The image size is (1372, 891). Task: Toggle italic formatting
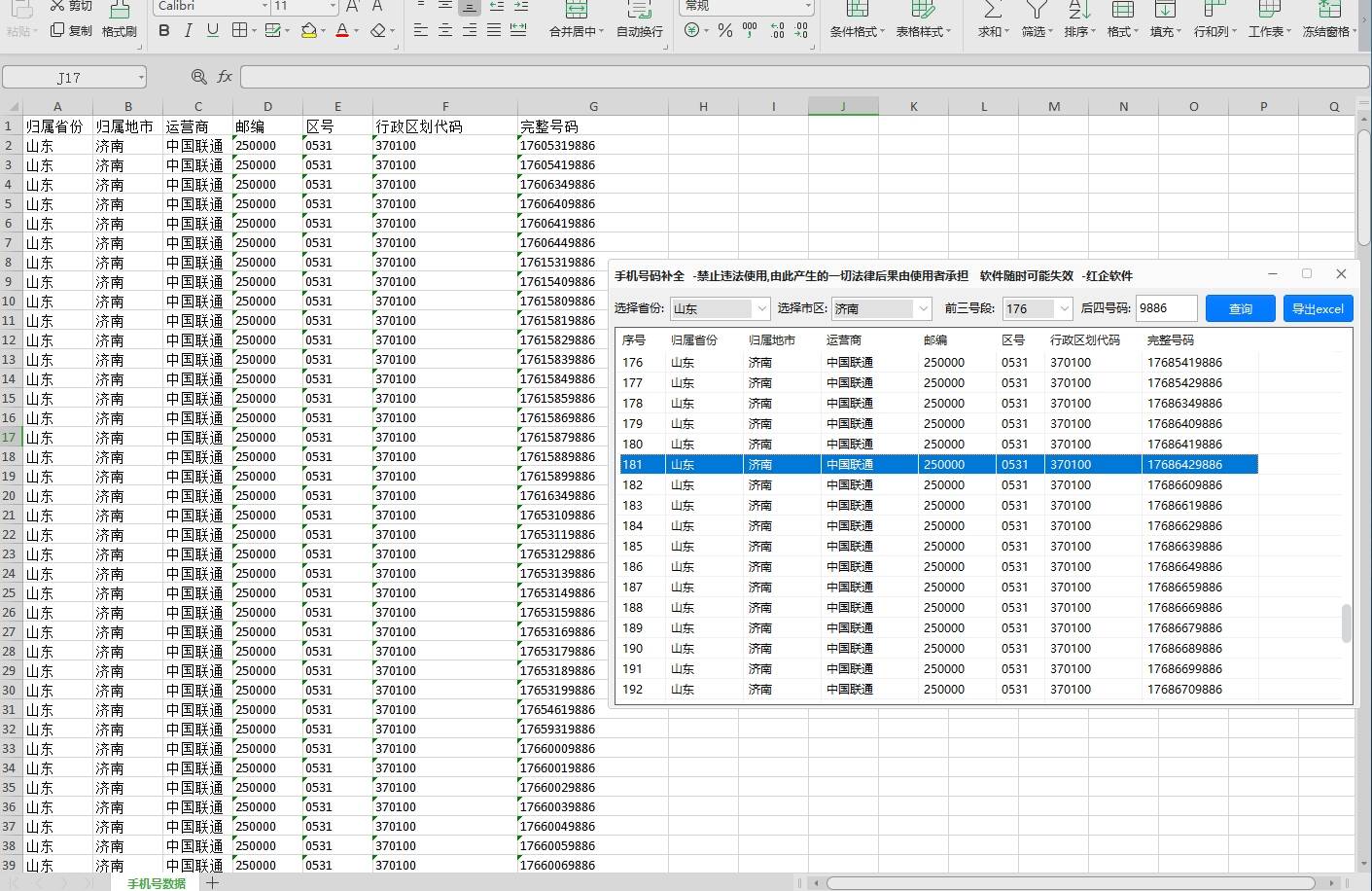tap(188, 31)
